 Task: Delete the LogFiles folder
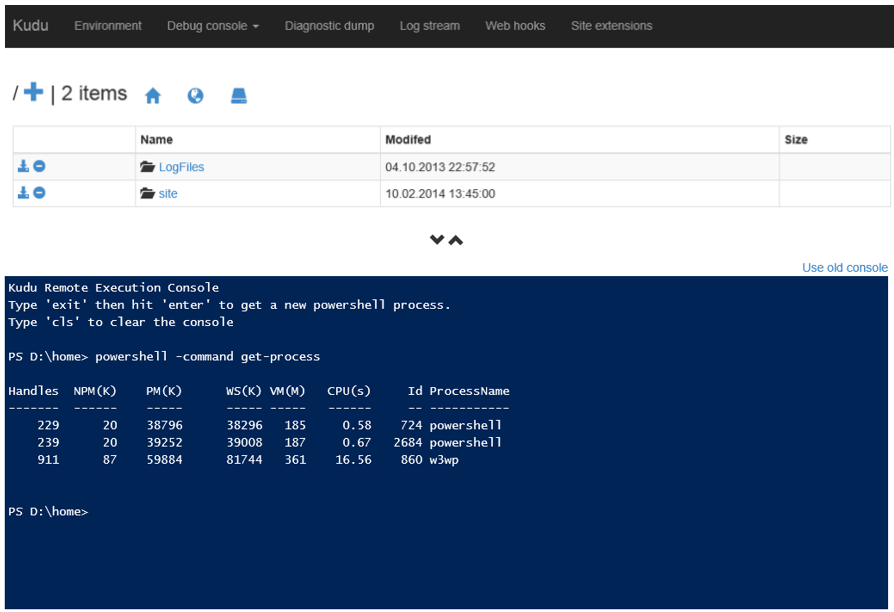(39, 166)
